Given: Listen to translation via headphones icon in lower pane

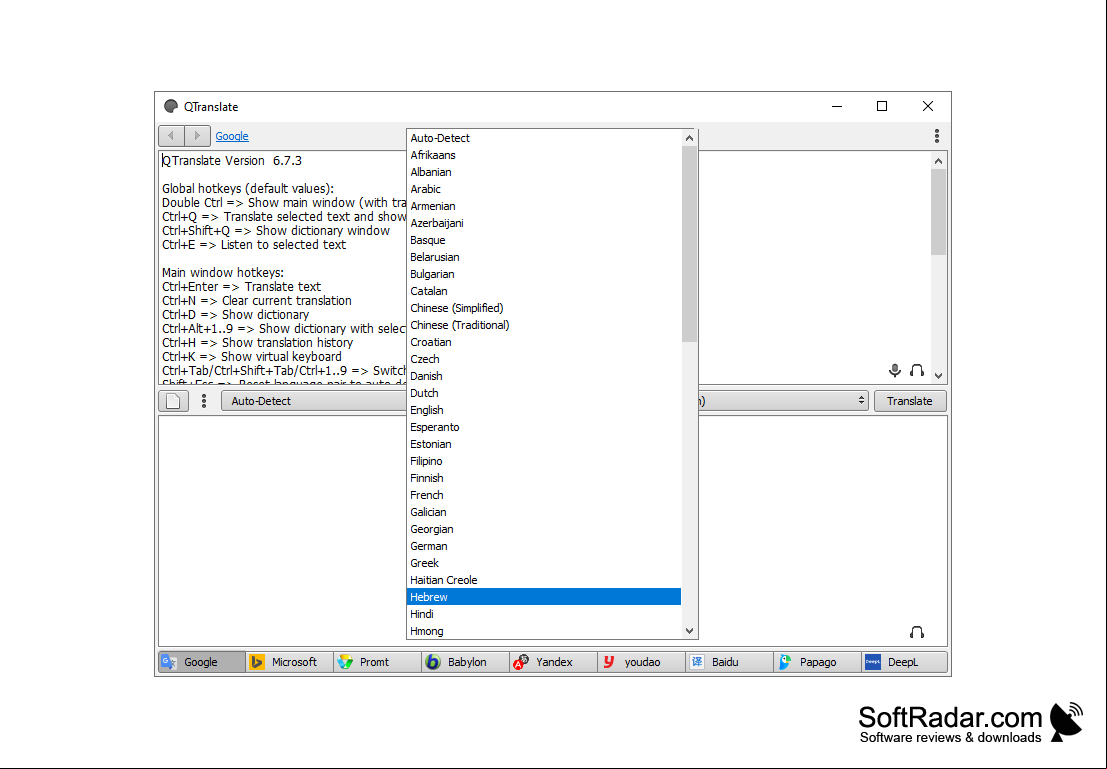Looking at the screenshot, I should (916, 632).
